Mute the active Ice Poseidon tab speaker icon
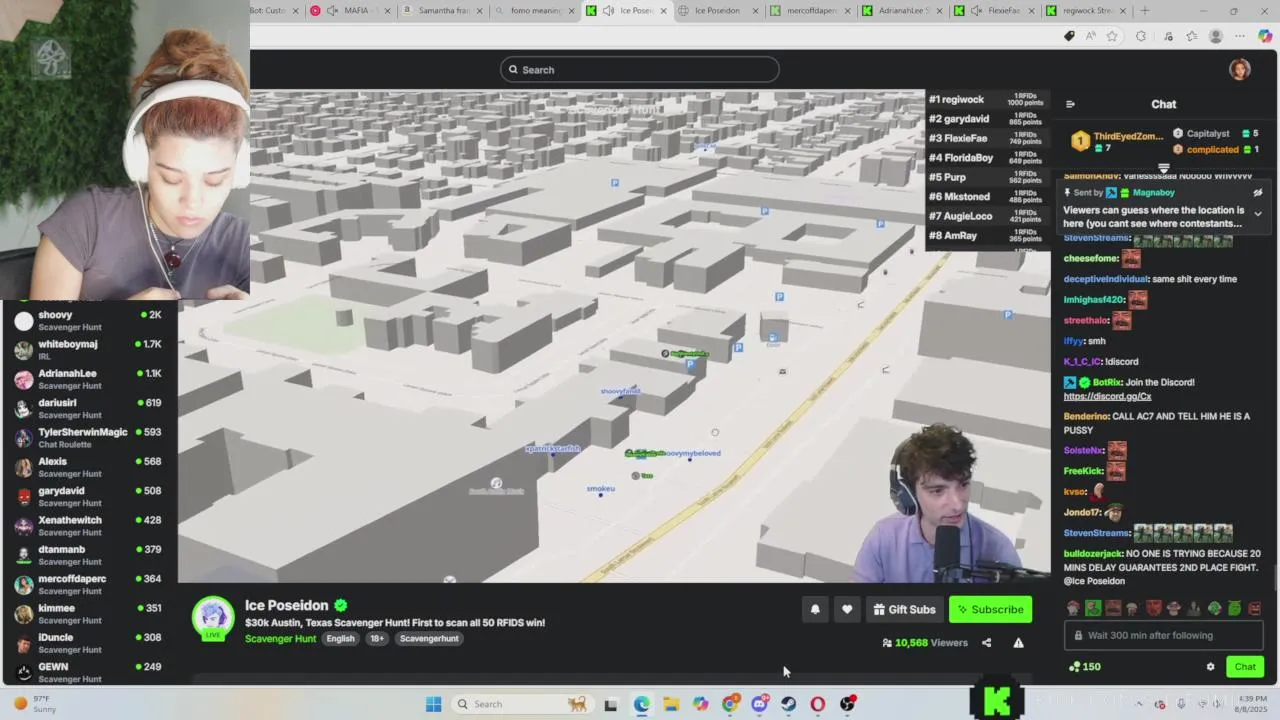The width and height of the screenshot is (1280, 720). [608, 11]
